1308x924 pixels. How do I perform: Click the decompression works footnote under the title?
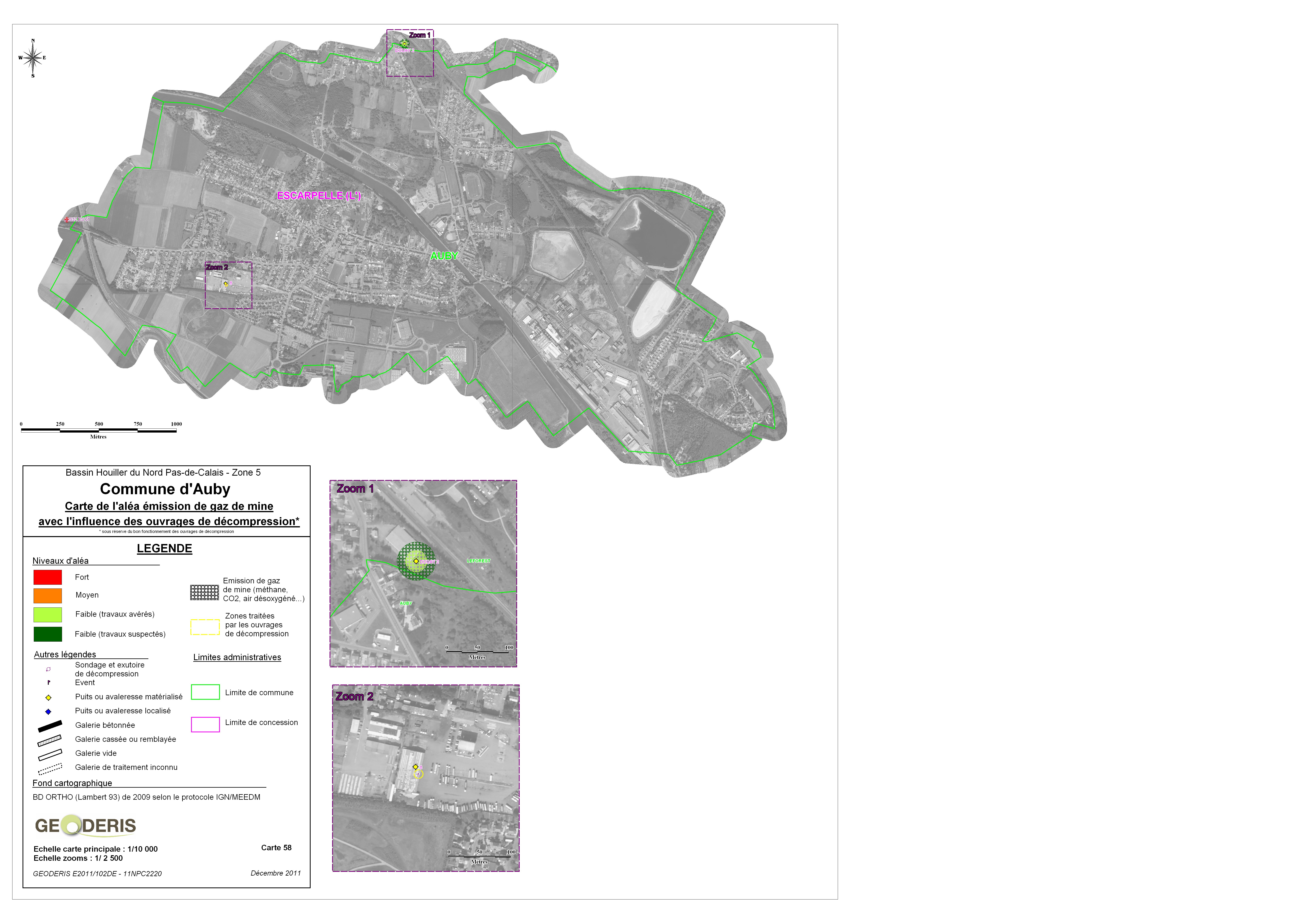pyautogui.click(x=166, y=532)
